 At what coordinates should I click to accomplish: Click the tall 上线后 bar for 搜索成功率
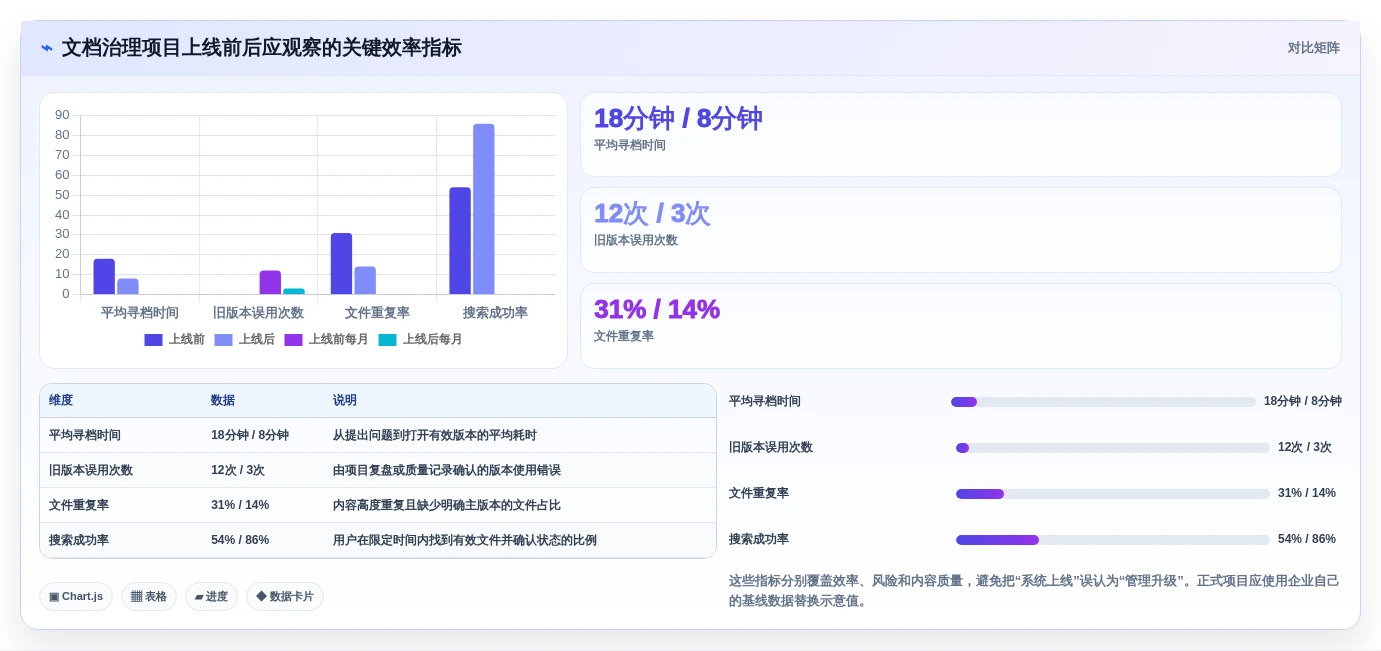point(484,209)
